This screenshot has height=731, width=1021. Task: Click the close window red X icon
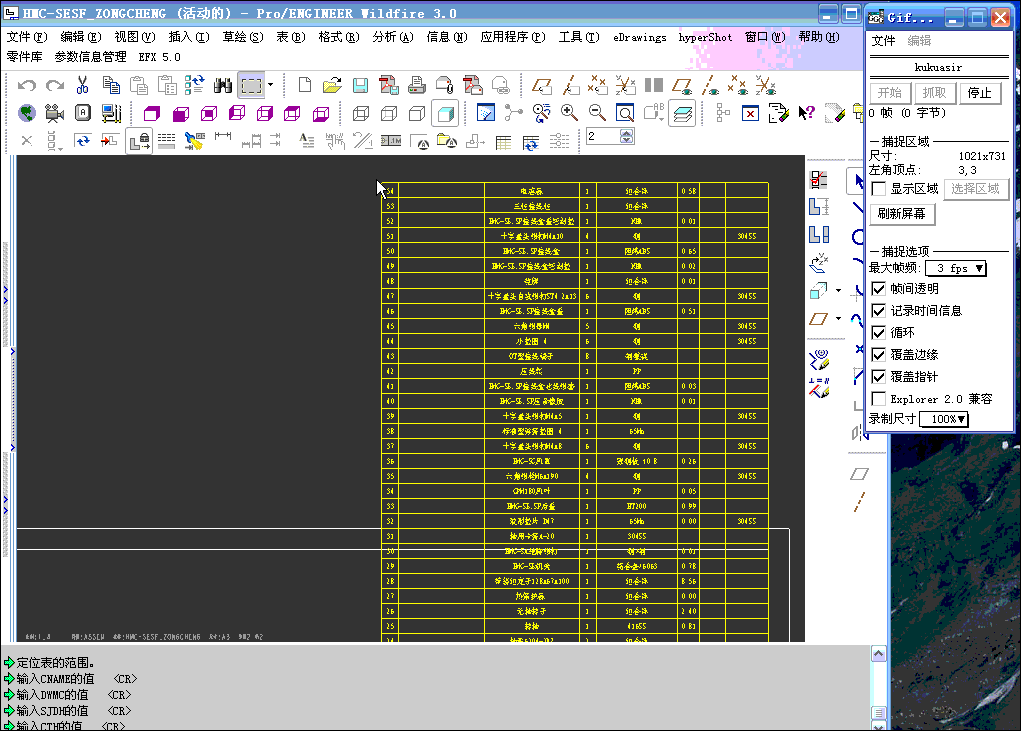coord(750,113)
